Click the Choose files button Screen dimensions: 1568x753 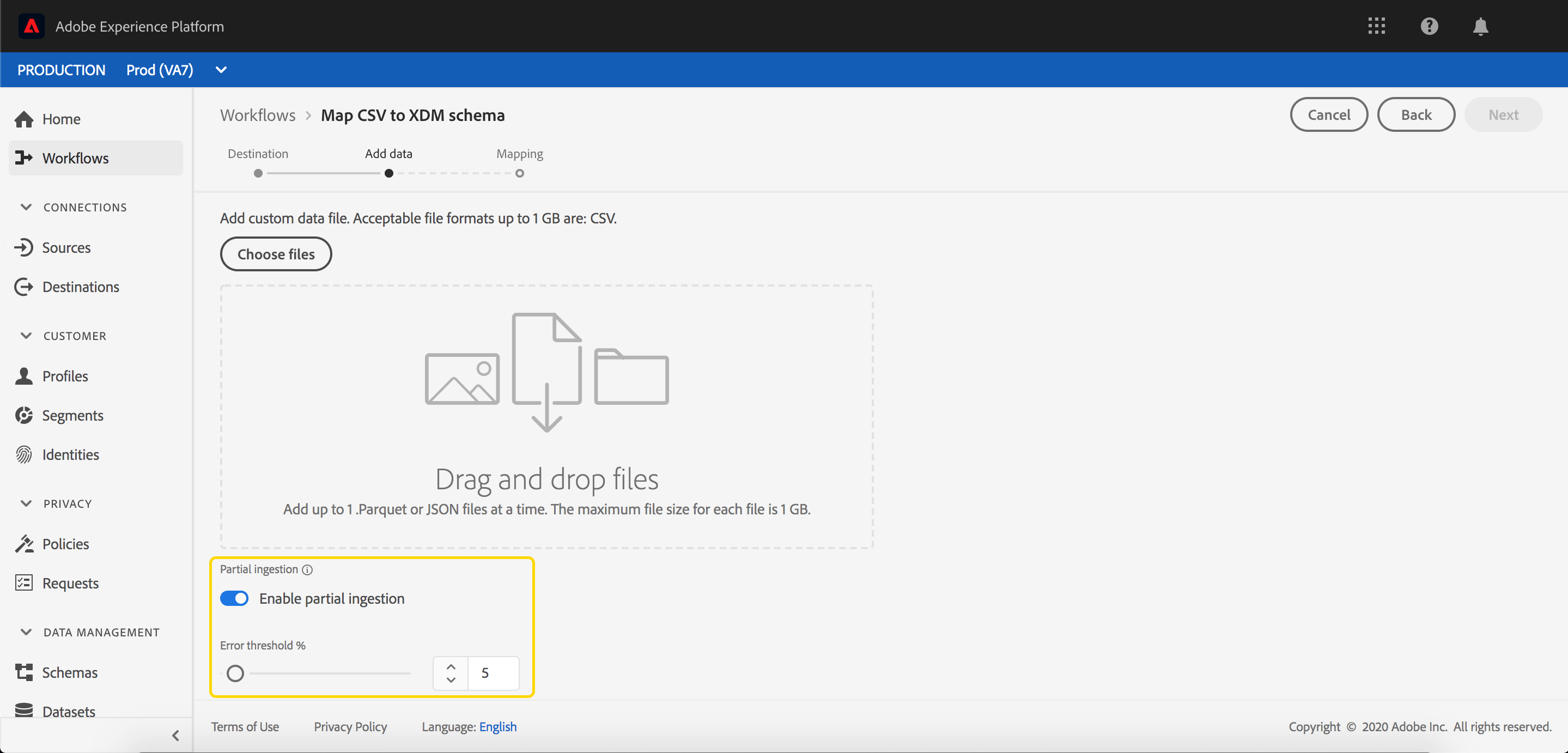(x=276, y=254)
